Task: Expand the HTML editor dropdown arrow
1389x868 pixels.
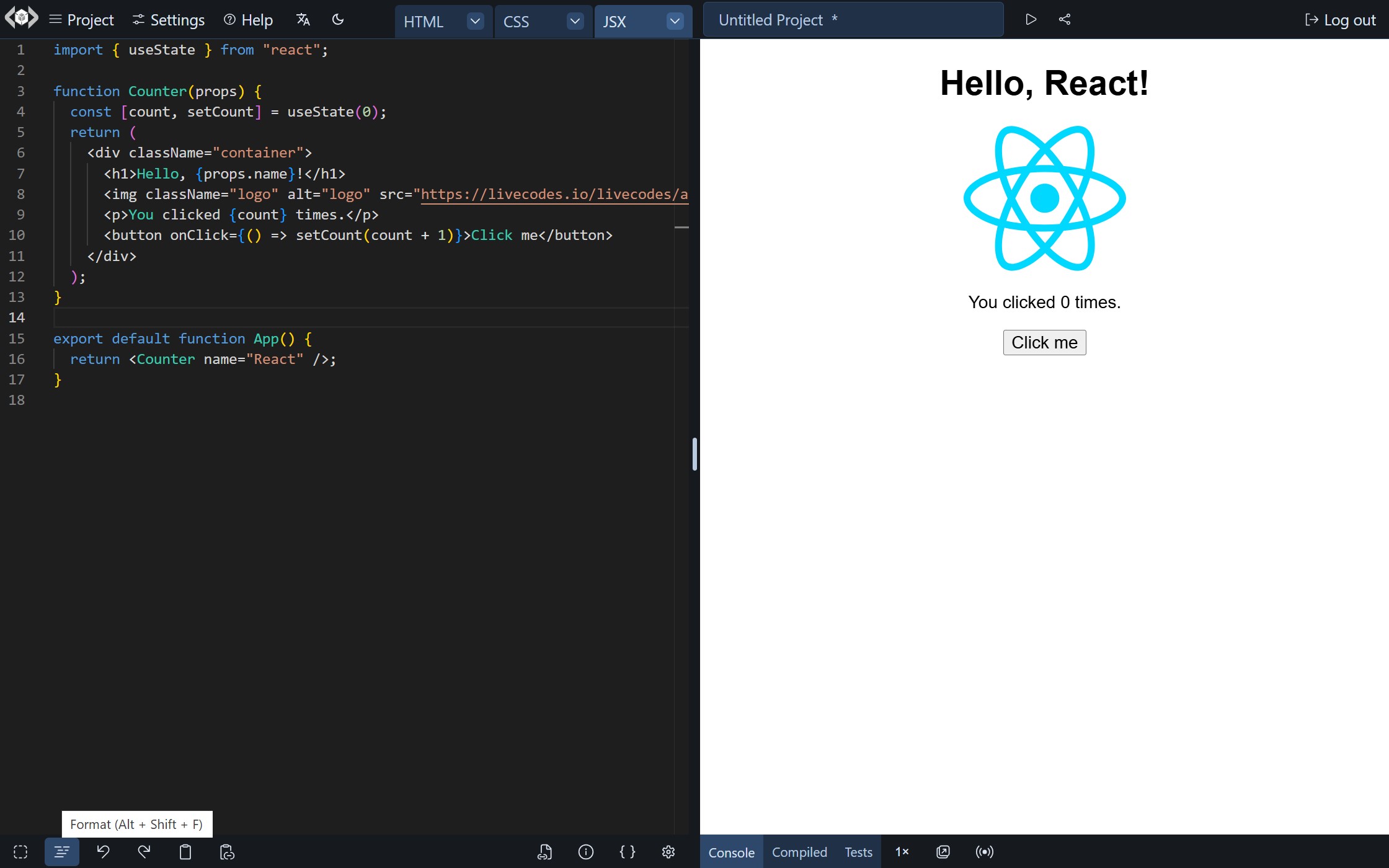Action: tap(475, 21)
